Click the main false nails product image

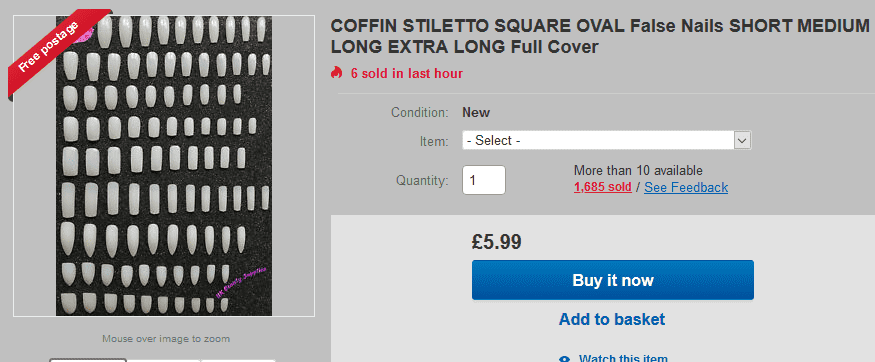tap(164, 166)
